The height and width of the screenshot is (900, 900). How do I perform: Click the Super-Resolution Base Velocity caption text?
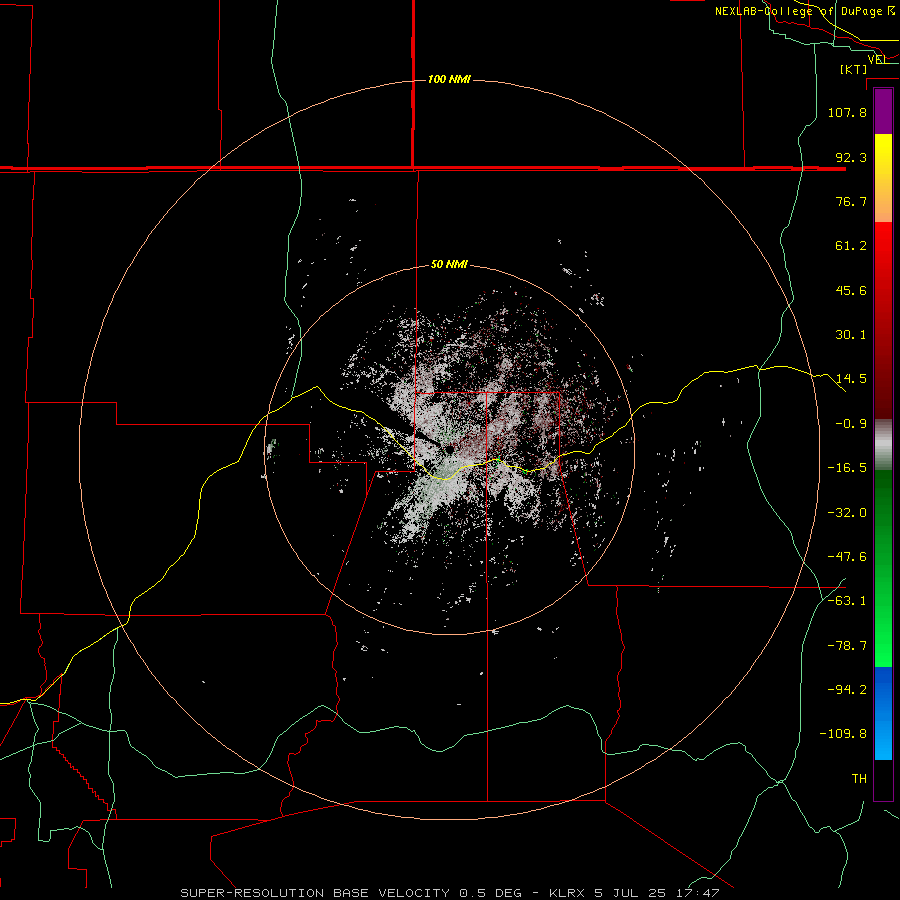[449, 893]
